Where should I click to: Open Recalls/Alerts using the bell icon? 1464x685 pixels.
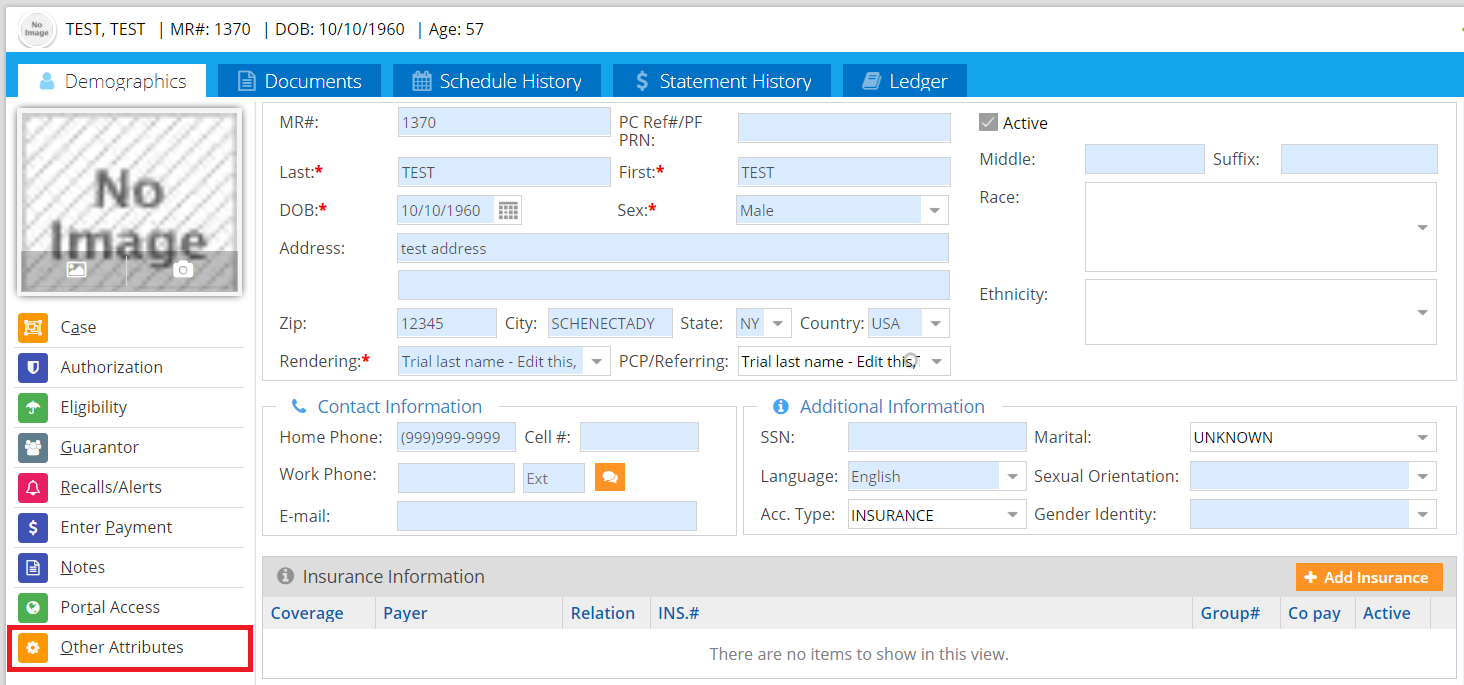pos(33,487)
